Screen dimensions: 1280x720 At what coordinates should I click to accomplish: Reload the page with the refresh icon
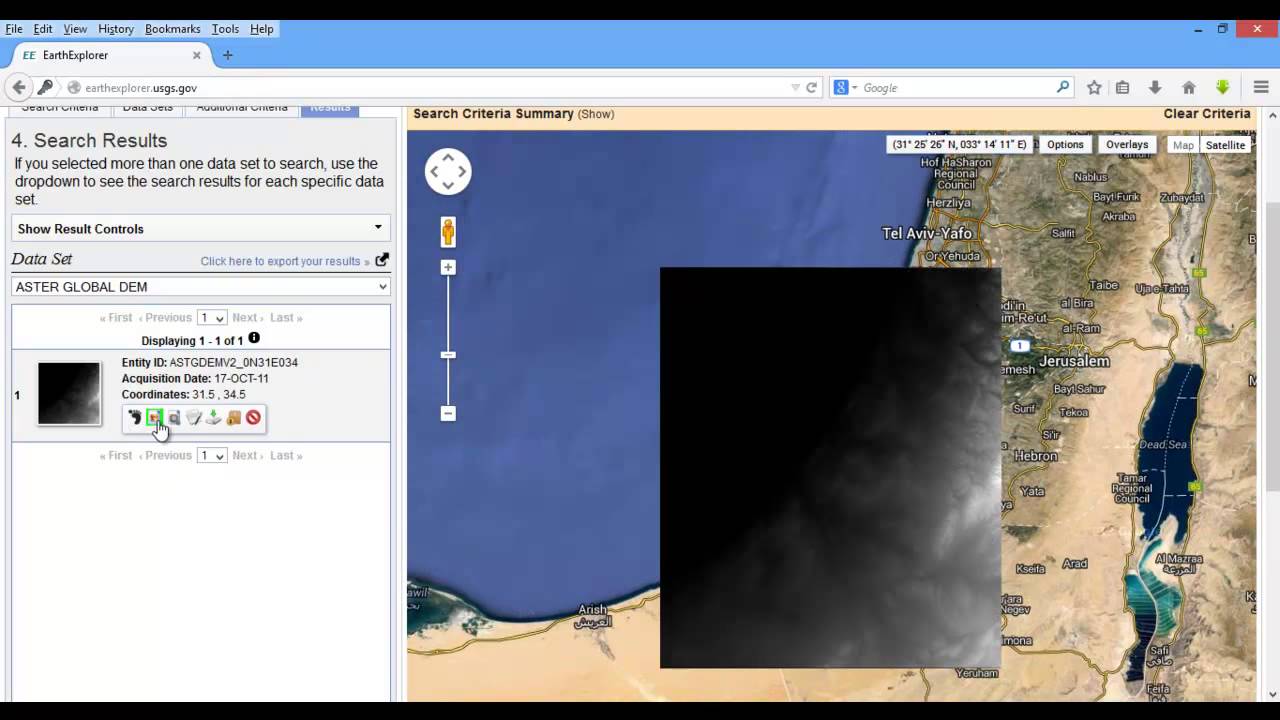pos(812,88)
